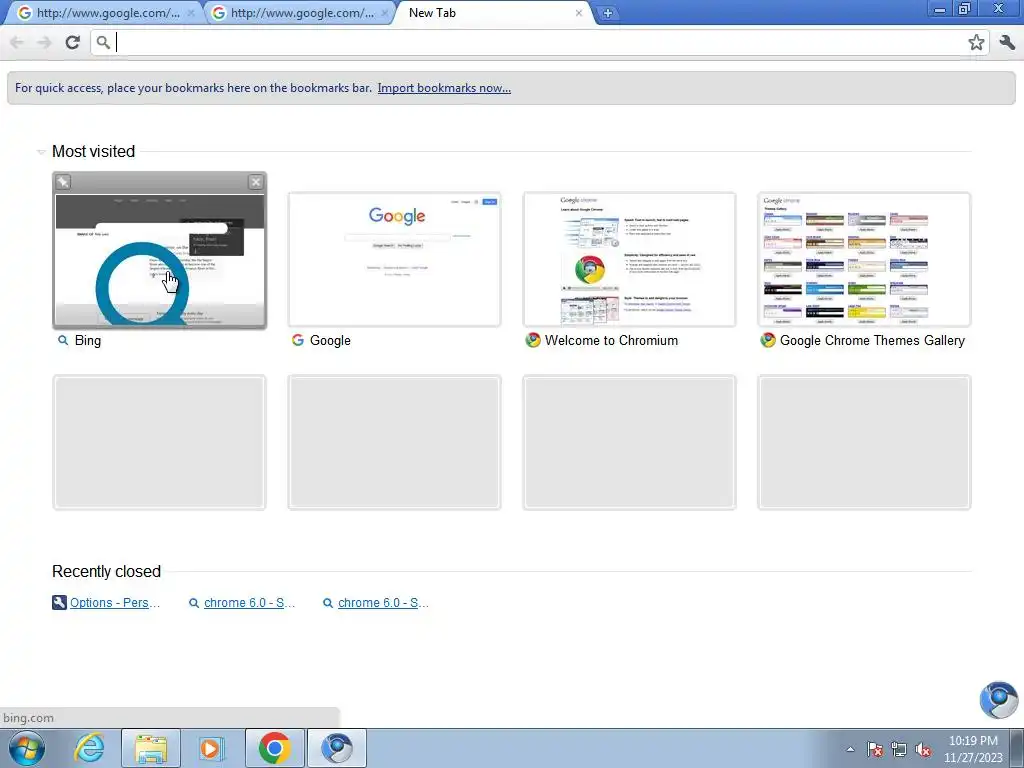Click the muted volume tray icon

[x=923, y=749]
